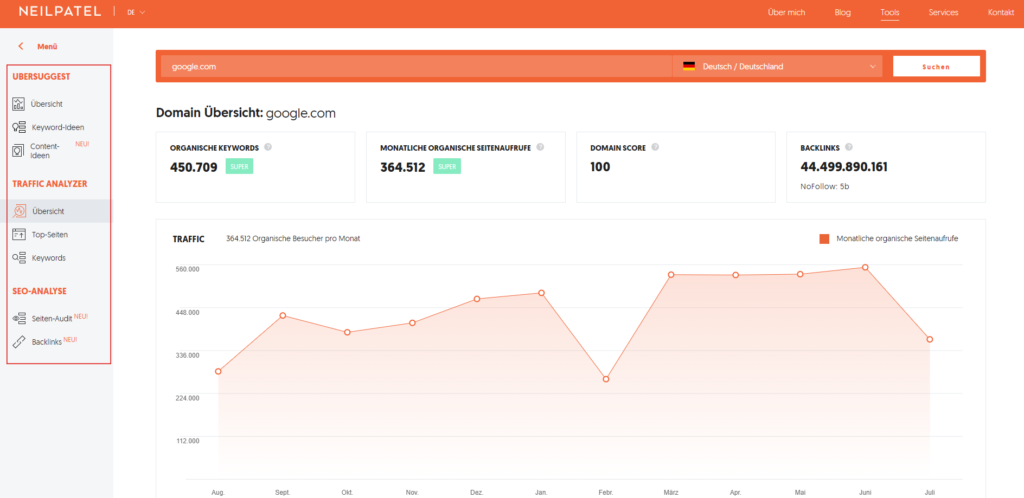Click the Traffic Analyzer Übersicht icon
1024x498 pixels.
click(20, 211)
